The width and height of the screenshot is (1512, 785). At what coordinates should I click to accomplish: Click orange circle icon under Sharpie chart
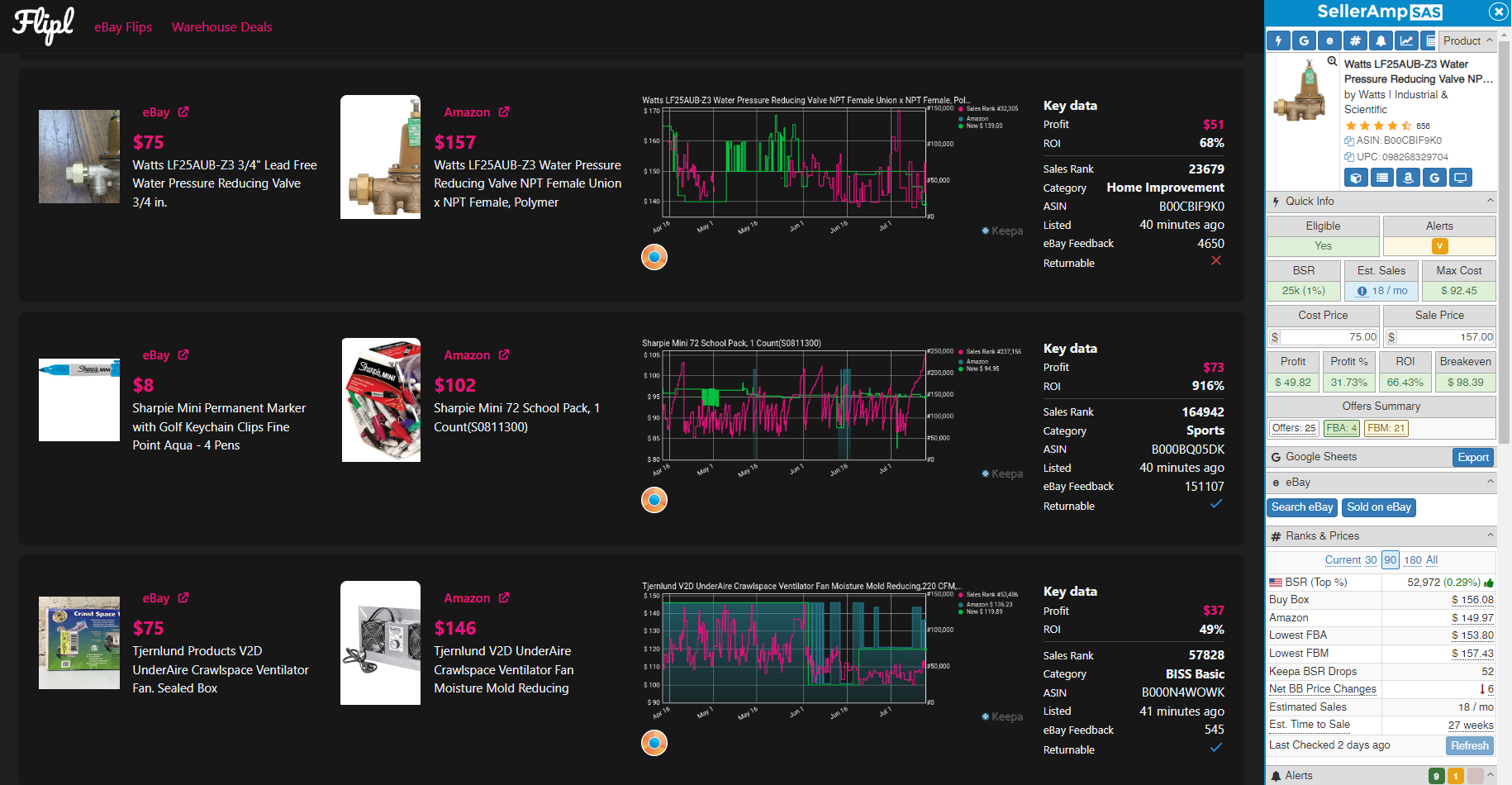click(654, 500)
